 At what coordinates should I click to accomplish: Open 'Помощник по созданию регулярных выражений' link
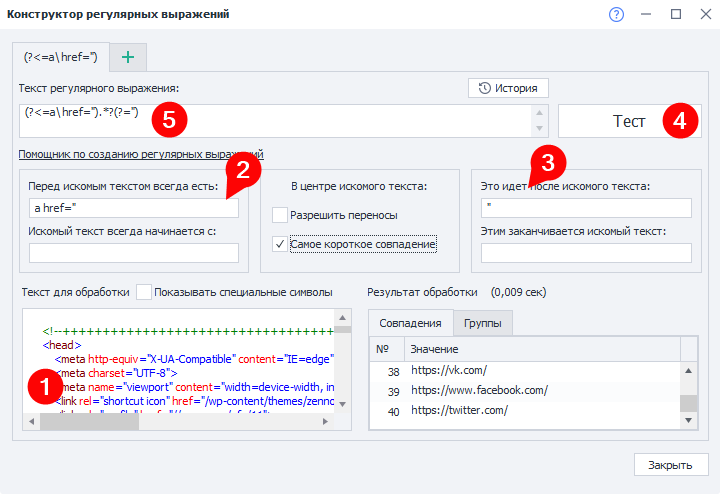(x=140, y=154)
